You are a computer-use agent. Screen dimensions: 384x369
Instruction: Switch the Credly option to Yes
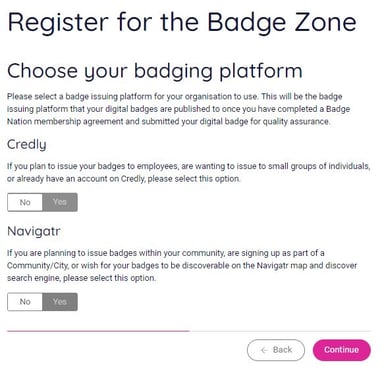(60, 202)
